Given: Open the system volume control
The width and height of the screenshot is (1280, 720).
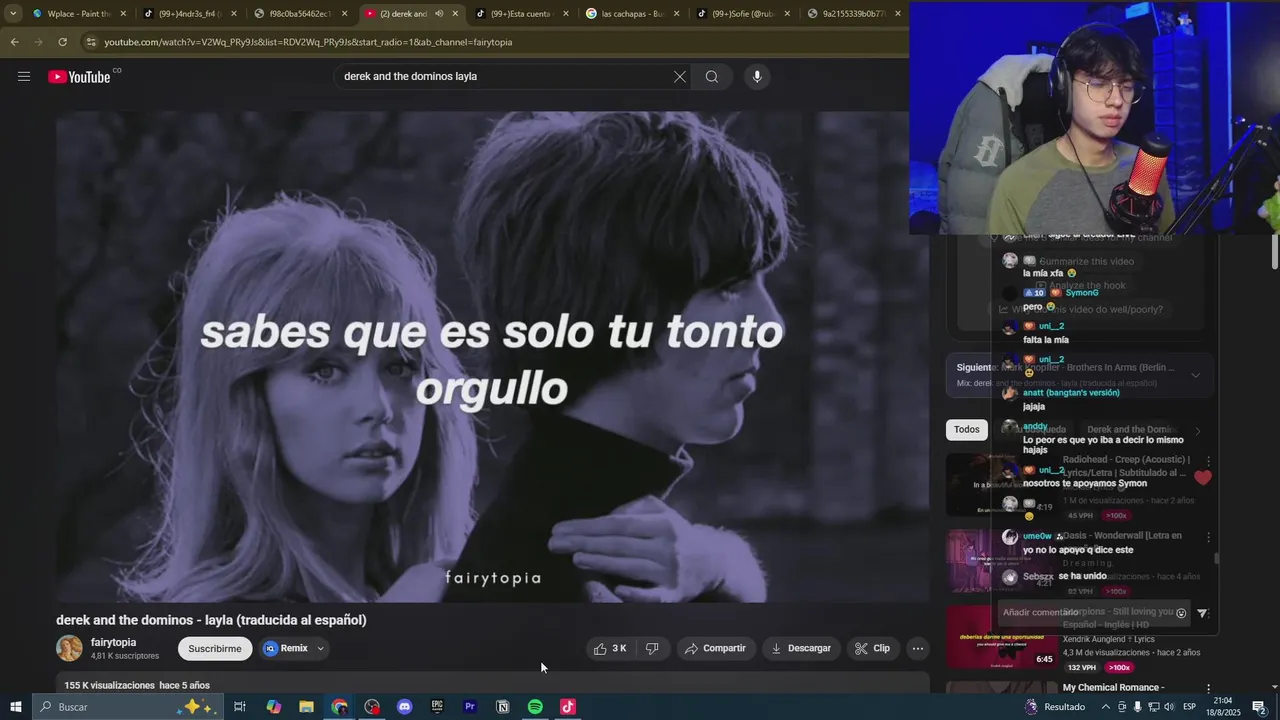Looking at the screenshot, I should point(1169,707).
